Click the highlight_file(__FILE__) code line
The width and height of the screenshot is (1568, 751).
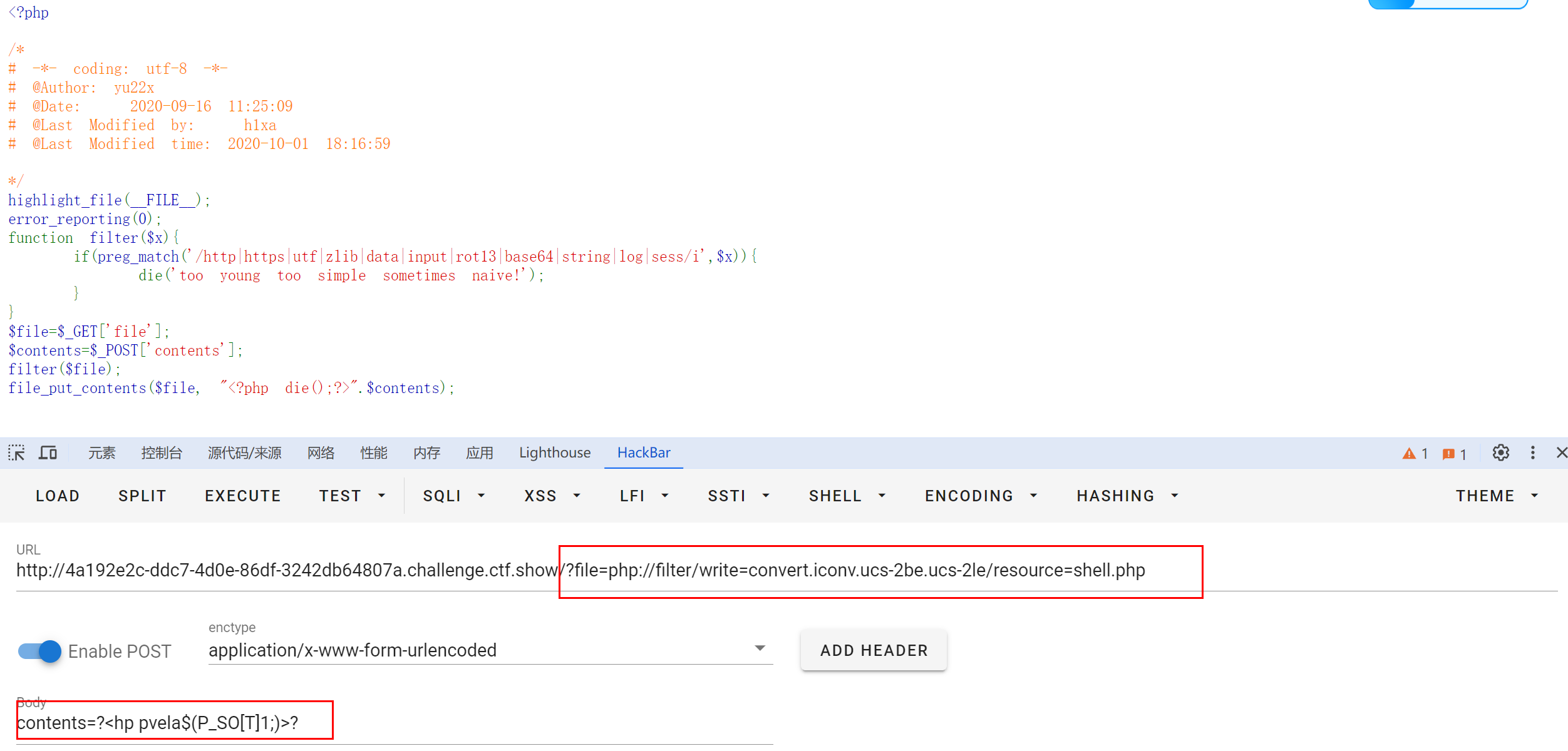[110, 200]
